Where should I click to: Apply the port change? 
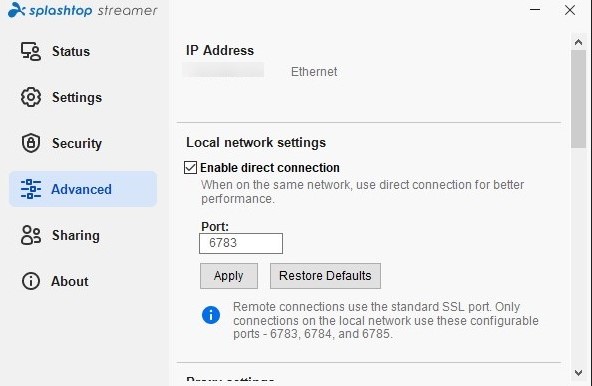pyautogui.click(x=229, y=276)
